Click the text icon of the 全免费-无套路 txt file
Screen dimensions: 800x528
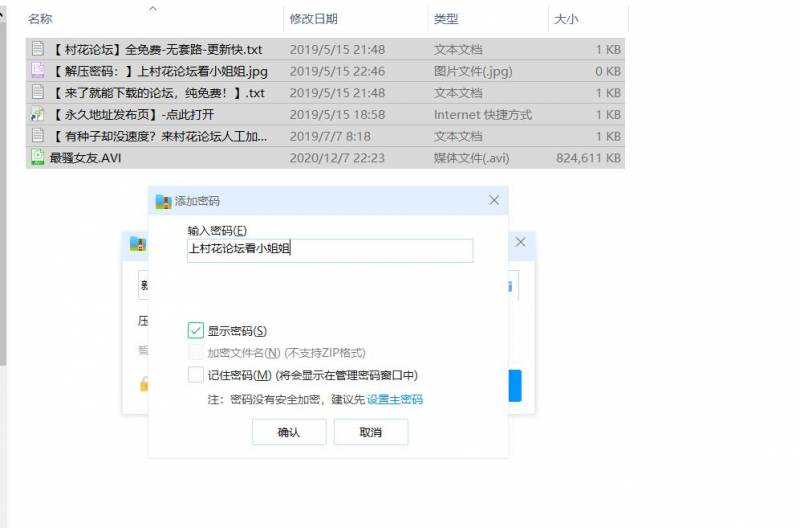pos(38,49)
